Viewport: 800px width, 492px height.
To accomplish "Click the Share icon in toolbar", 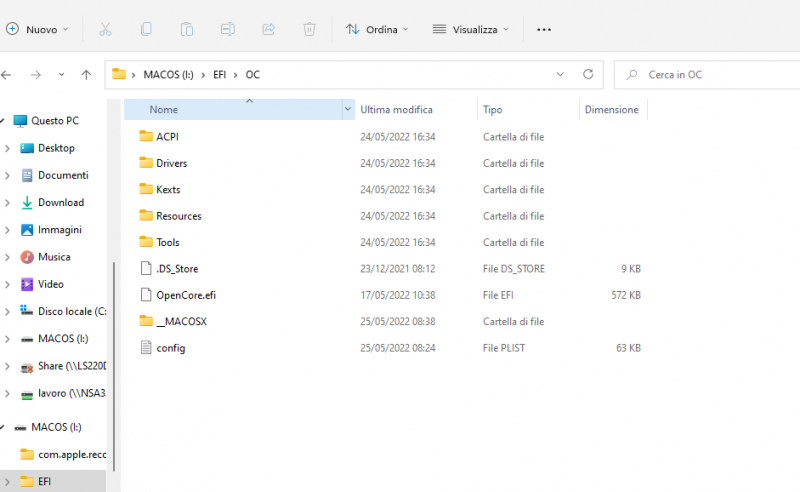I will point(268,29).
